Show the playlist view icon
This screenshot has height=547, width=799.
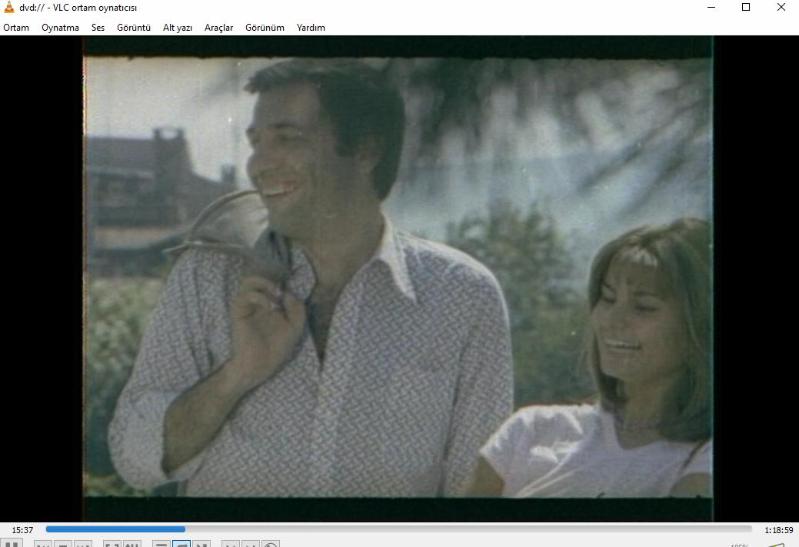tap(161, 544)
